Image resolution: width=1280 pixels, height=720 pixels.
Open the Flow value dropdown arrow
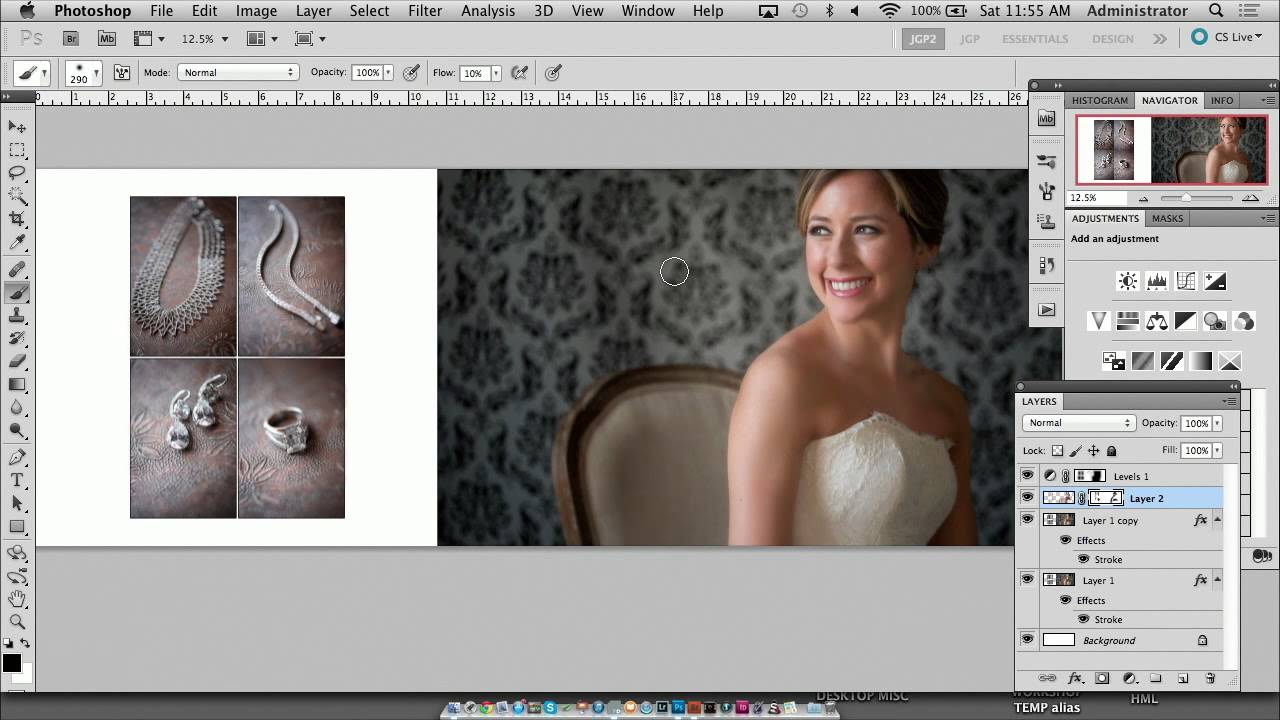click(495, 73)
